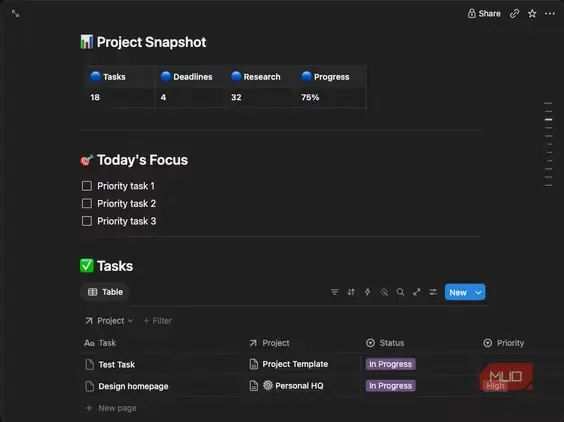Click the Deadlines header cell
The image size is (564, 422).
[191, 77]
